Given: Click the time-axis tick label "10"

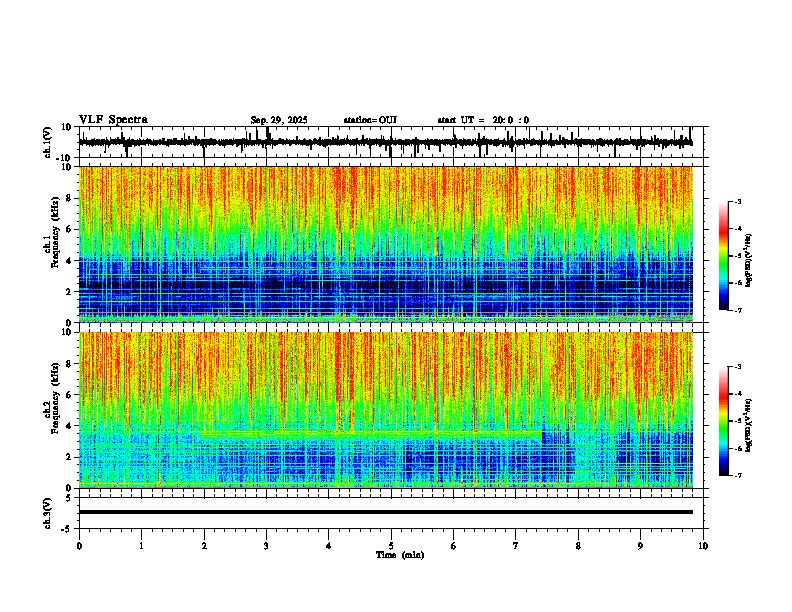Looking at the screenshot, I should [x=703, y=546].
